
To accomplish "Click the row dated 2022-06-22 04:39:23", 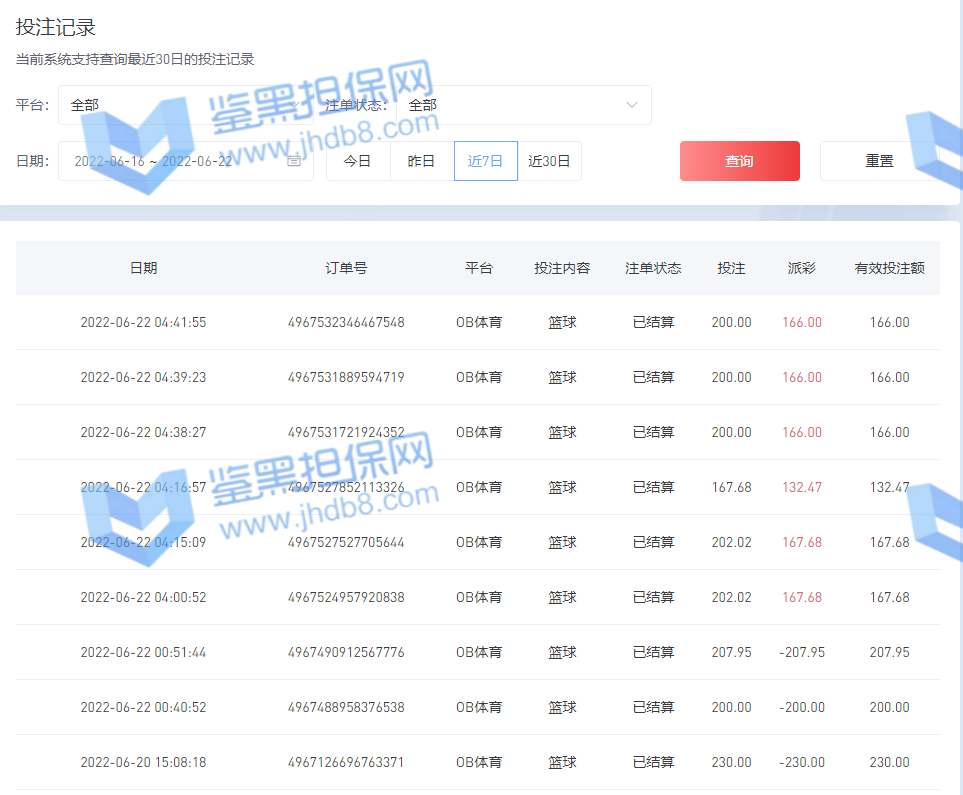I will point(143,377).
